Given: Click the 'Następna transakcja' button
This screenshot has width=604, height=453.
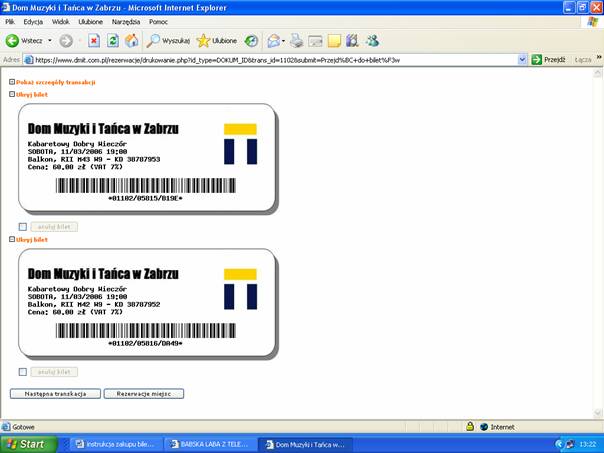Looking at the screenshot, I should 55,394.
